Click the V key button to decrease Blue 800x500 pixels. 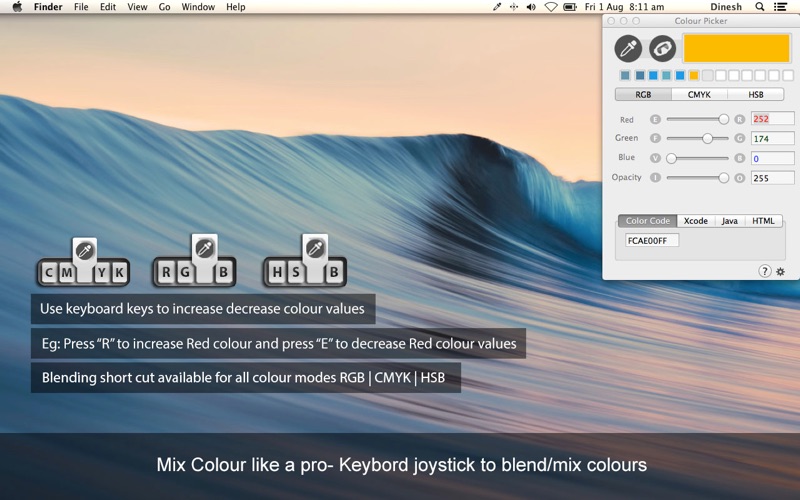tap(656, 158)
